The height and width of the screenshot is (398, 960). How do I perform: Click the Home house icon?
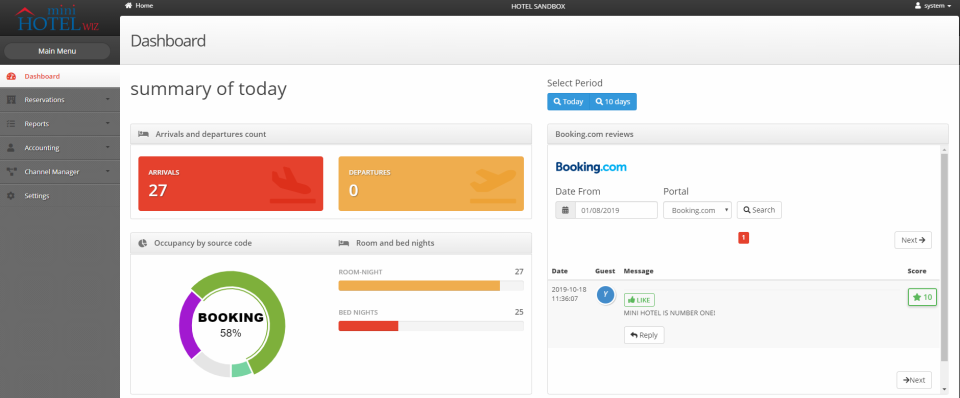click(x=129, y=6)
